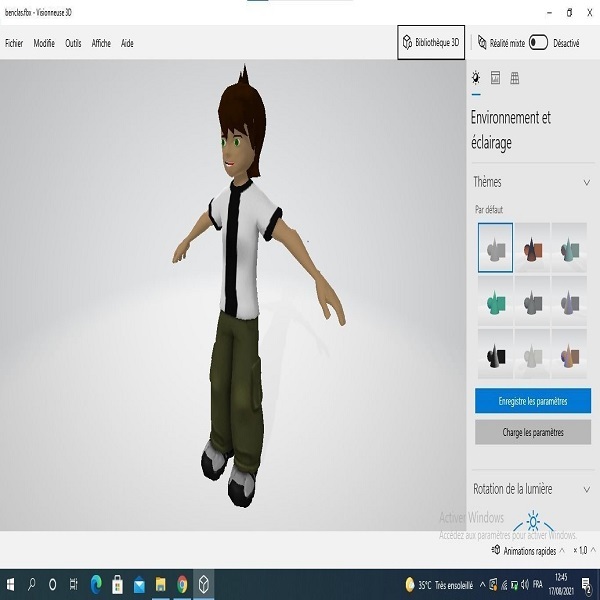Image resolution: width=600 pixels, height=600 pixels.
Task: Click the battery status tray icon
Action: coord(514,585)
